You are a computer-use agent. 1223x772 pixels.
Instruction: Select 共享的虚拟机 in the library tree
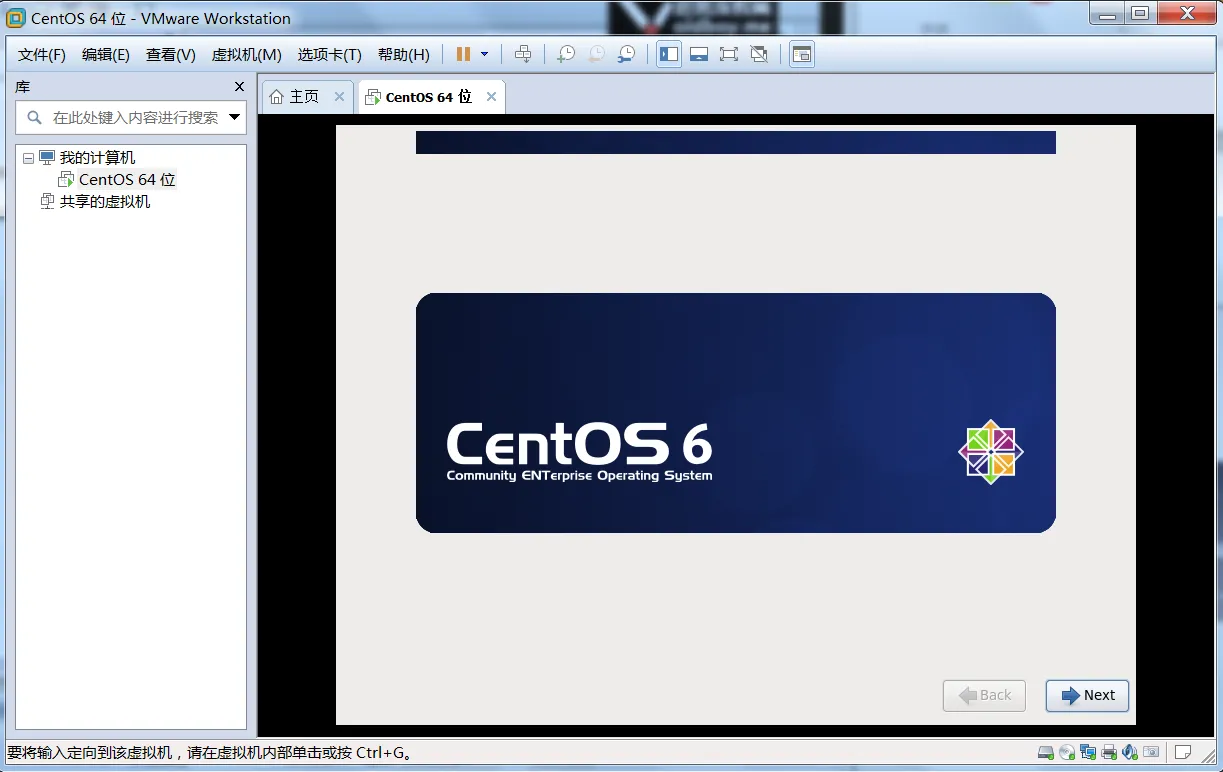(x=105, y=202)
